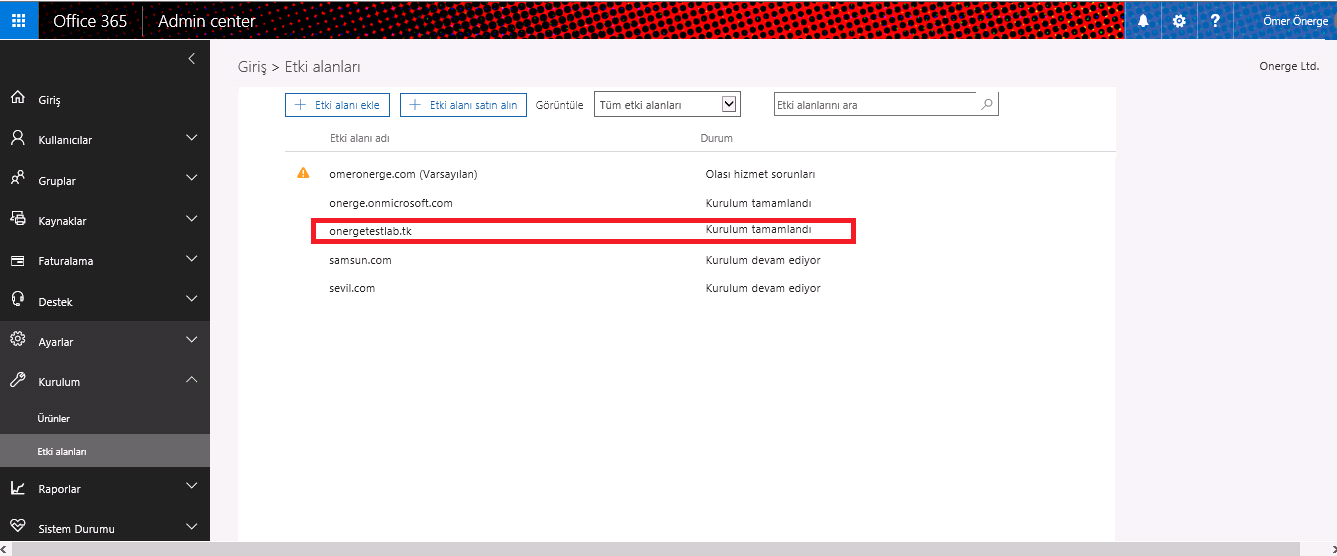Open the Kullanıcılar menu label
The width and height of the screenshot is (1337, 556).
click(x=65, y=140)
